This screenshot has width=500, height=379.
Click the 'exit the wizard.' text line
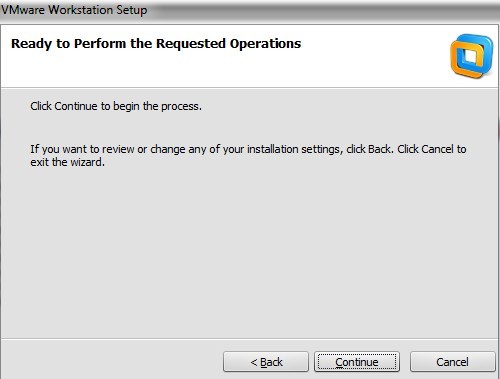point(67,162)
